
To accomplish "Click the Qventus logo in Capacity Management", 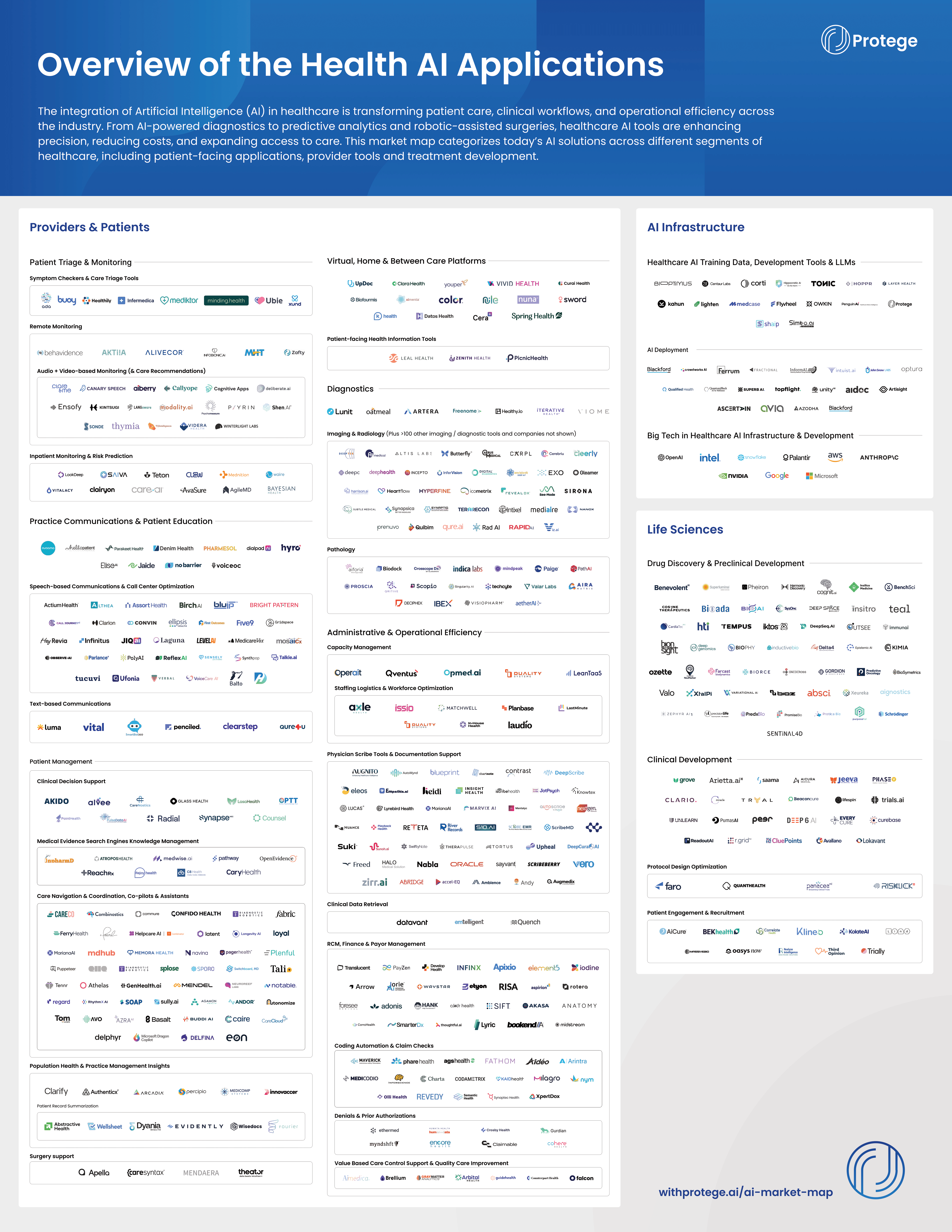I will tap(402, 673).
